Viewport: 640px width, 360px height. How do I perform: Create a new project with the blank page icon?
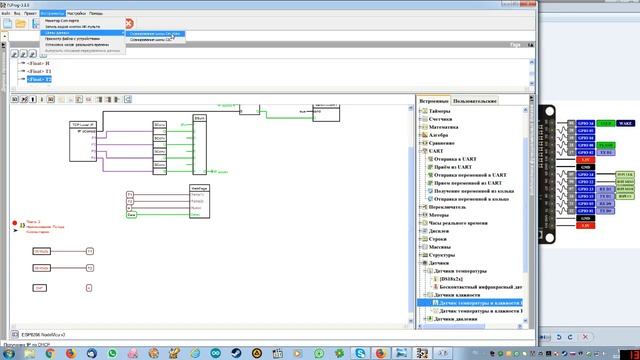8,24
